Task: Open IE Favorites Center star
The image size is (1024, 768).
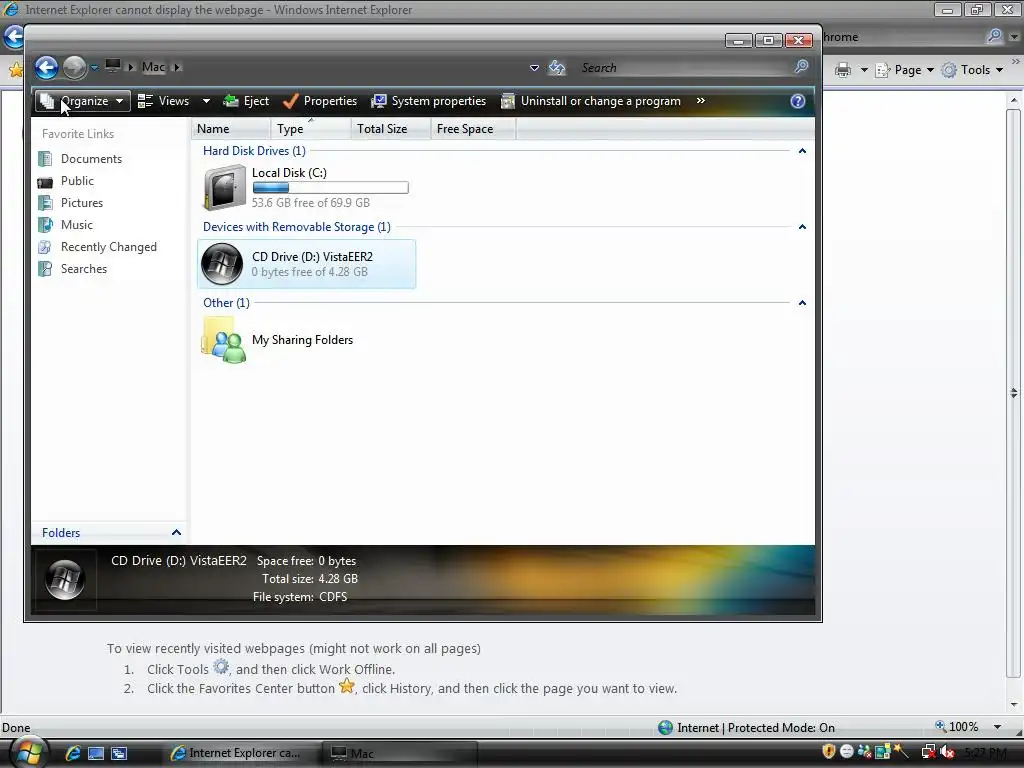Action: (14, 69)
